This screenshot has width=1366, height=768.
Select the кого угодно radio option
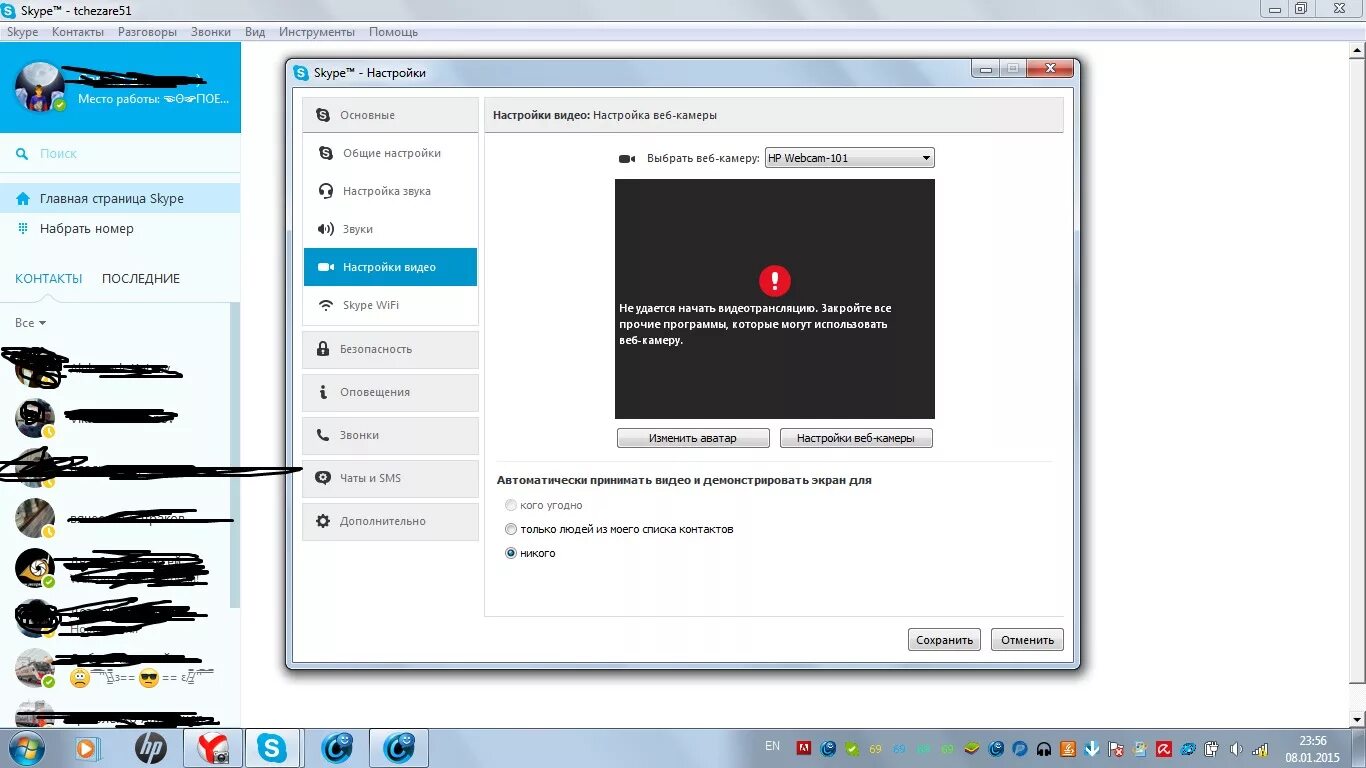coord(511,505)
